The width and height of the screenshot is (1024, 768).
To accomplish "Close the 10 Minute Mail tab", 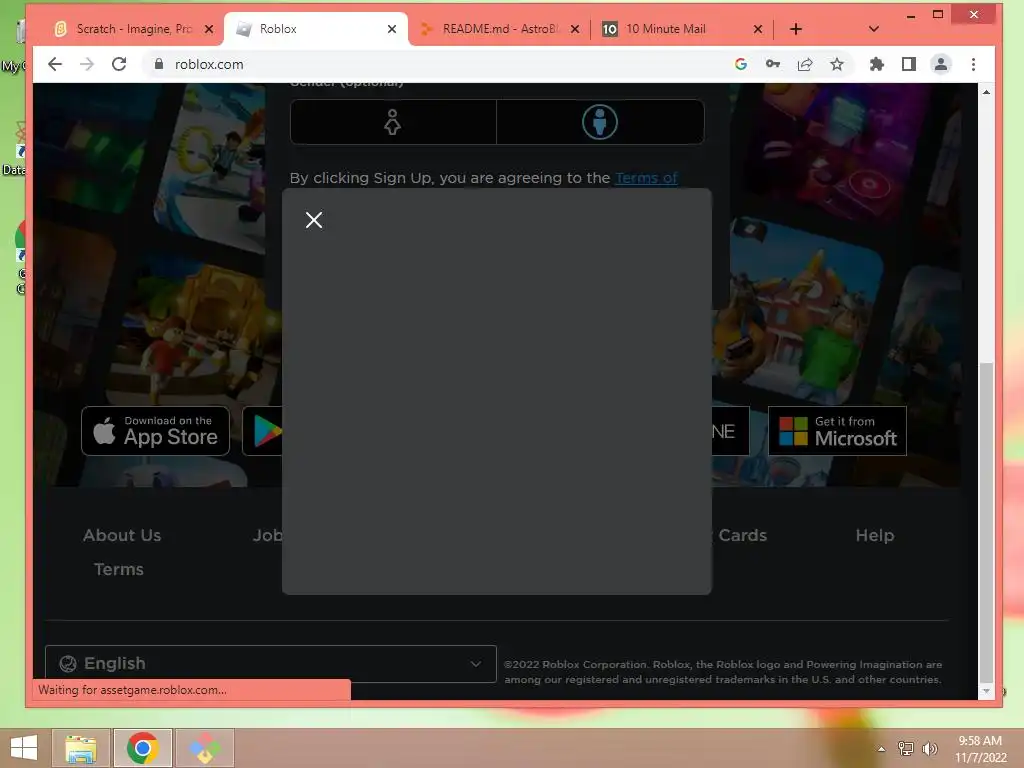I will coord(758,29).
